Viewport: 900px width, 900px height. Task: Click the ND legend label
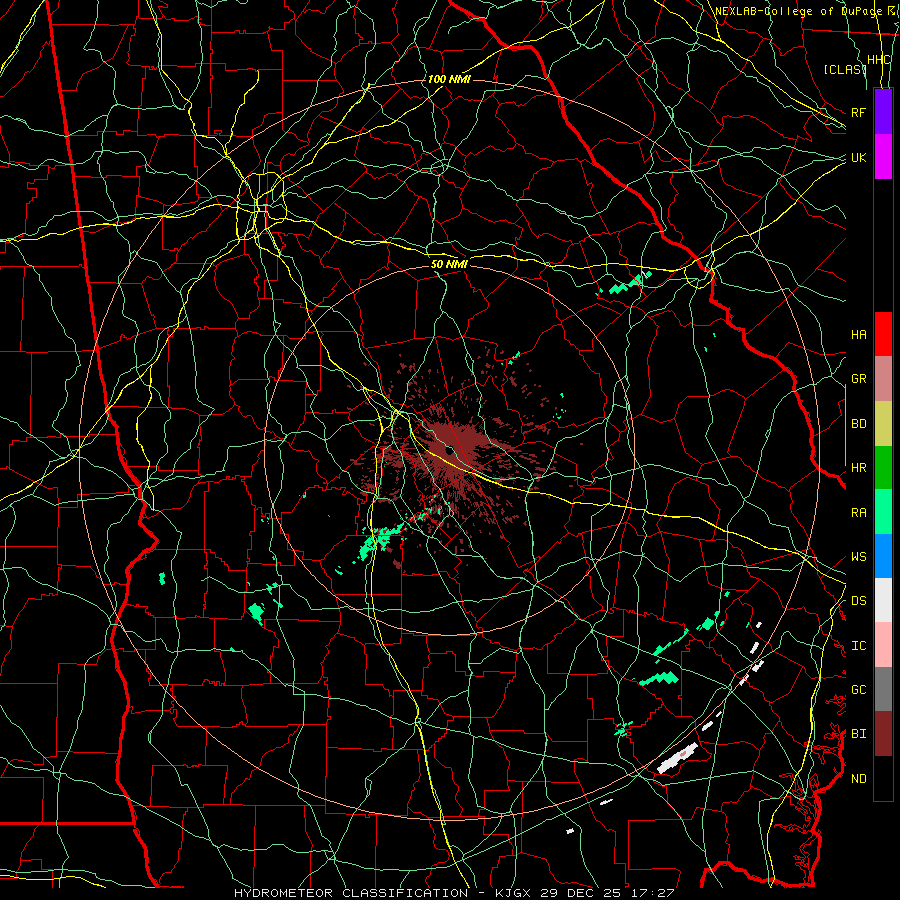[858, 779]
